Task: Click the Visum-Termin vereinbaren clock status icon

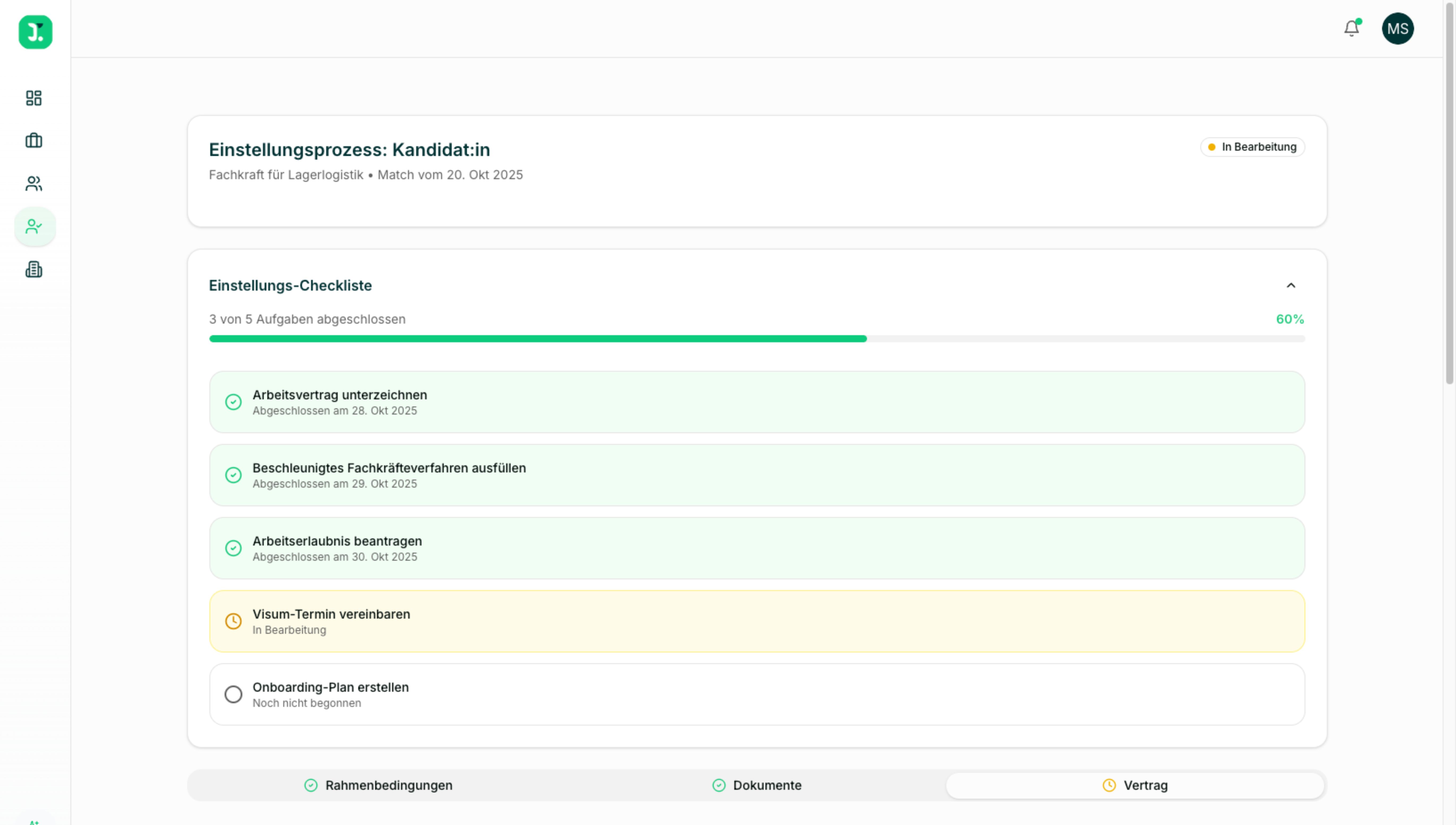Action: coord(233,622)
